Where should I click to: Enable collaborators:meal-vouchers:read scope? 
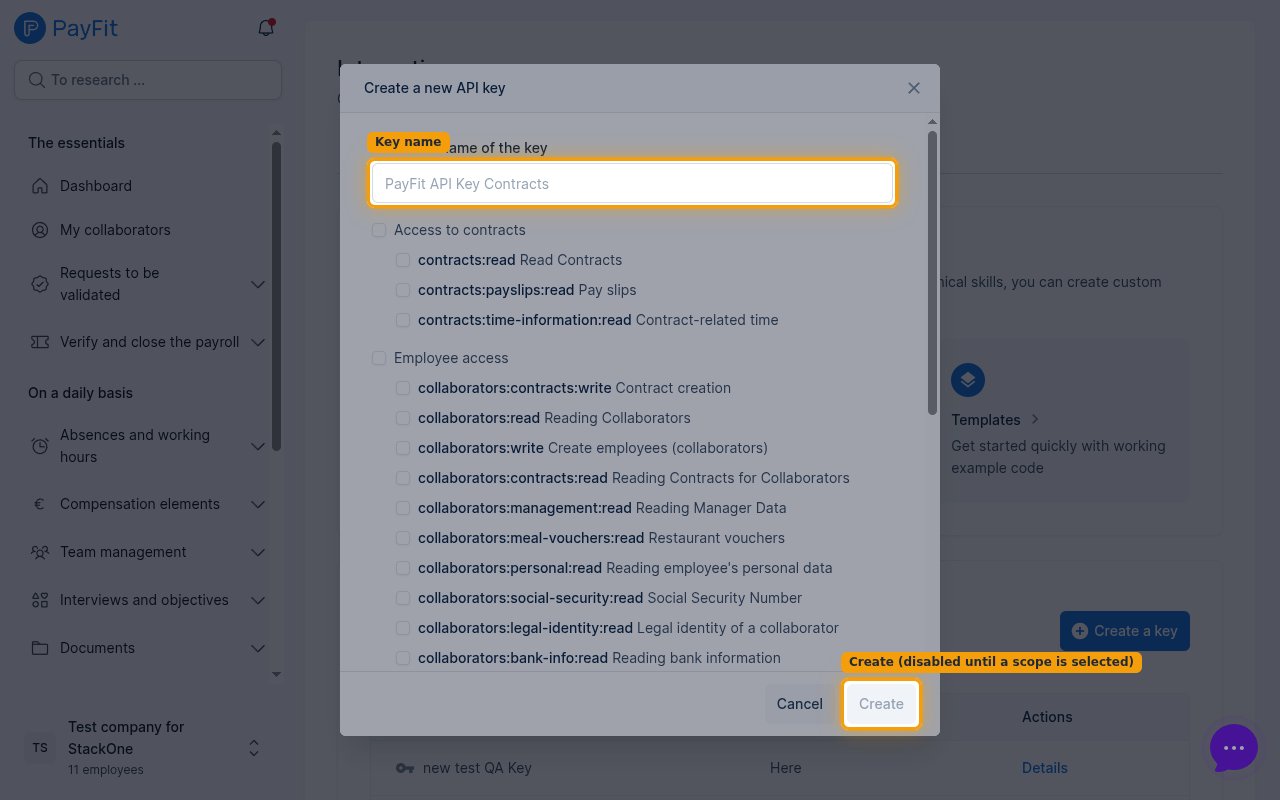click(403, 538)
